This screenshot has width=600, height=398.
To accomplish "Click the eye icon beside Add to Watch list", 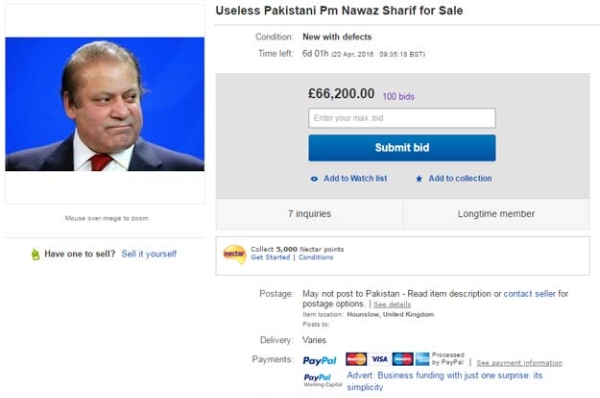I will (x=314, y=179).
